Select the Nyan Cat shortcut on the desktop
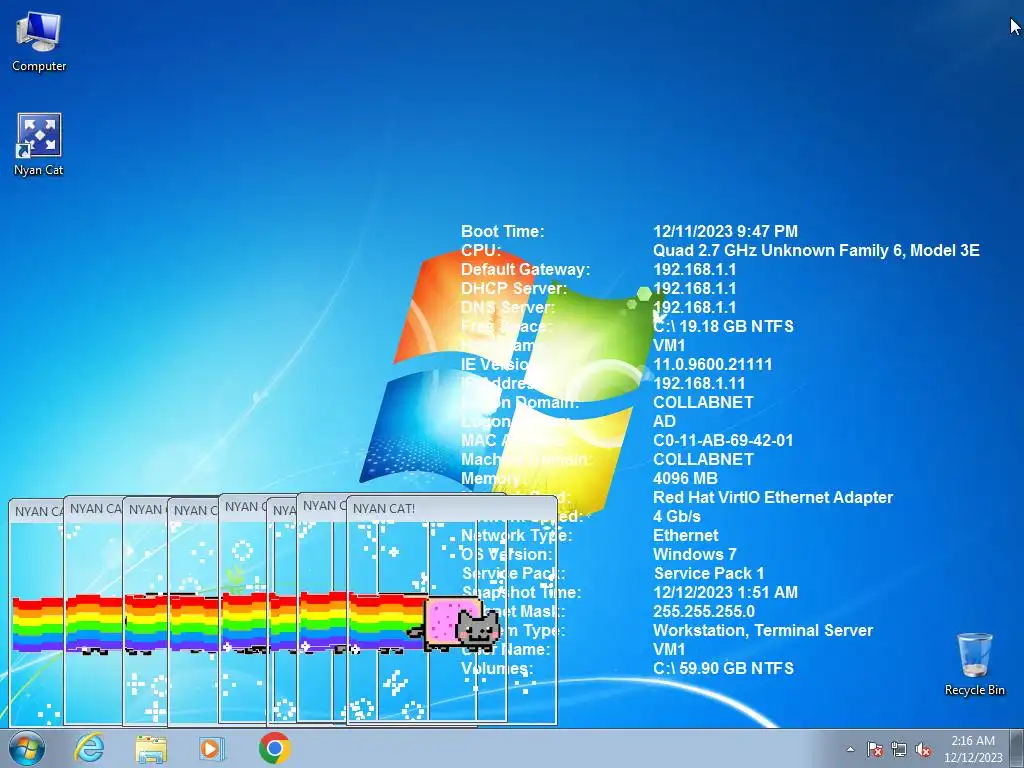The image size is (1024, 768). [39, 145]
